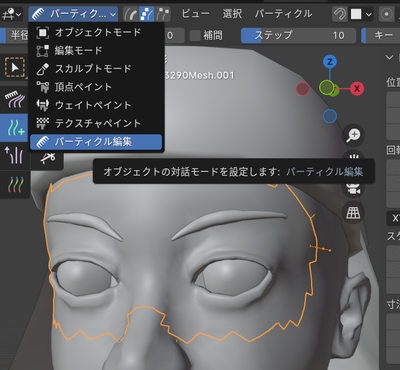Click the Z axis on navigation gizmo
The height and width of the screenshot is (370, 400).
[x=330, y=62]
